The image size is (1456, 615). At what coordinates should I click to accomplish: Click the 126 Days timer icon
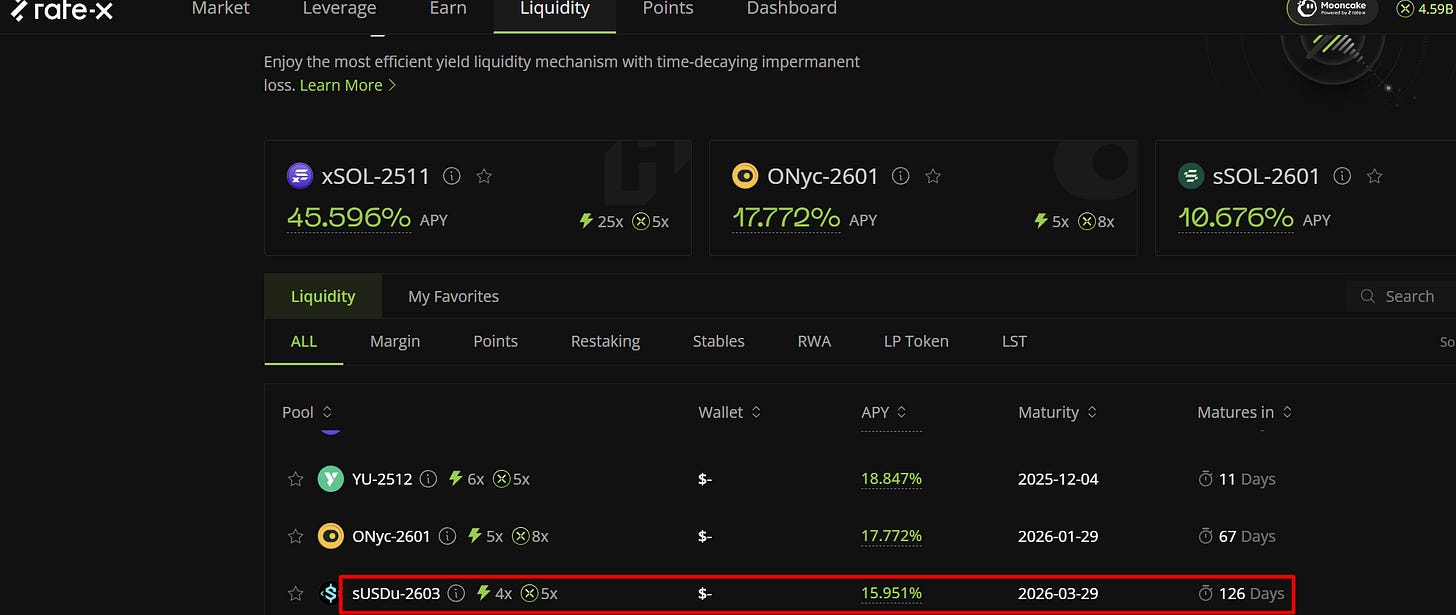[1205, 593]
